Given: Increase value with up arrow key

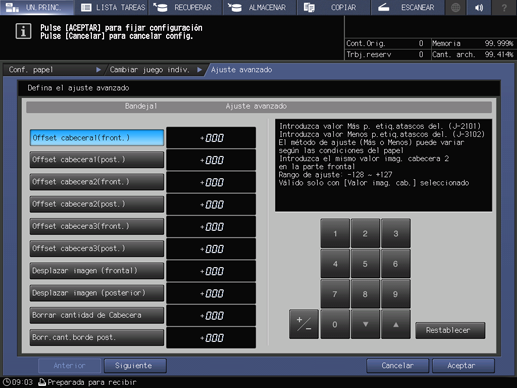Looking at the screenshot, I should 396,324.
